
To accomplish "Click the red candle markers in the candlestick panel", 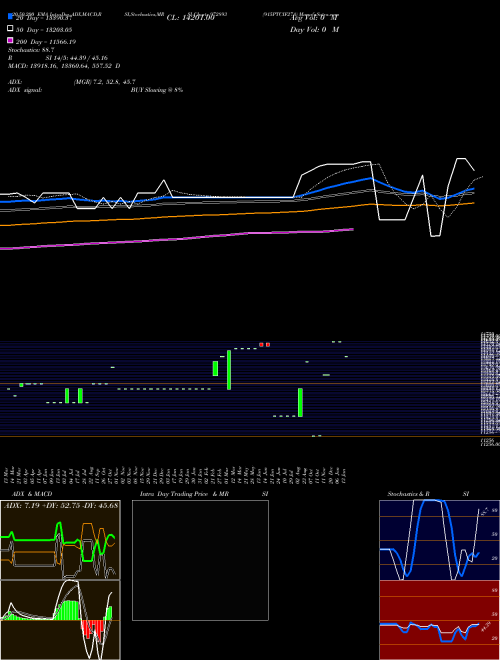I will [x=264, y=345].
